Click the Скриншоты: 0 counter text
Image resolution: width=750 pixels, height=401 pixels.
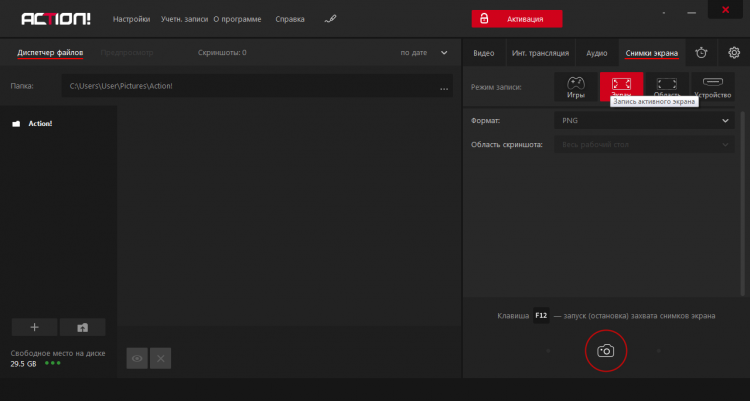[x=222, y=53]
